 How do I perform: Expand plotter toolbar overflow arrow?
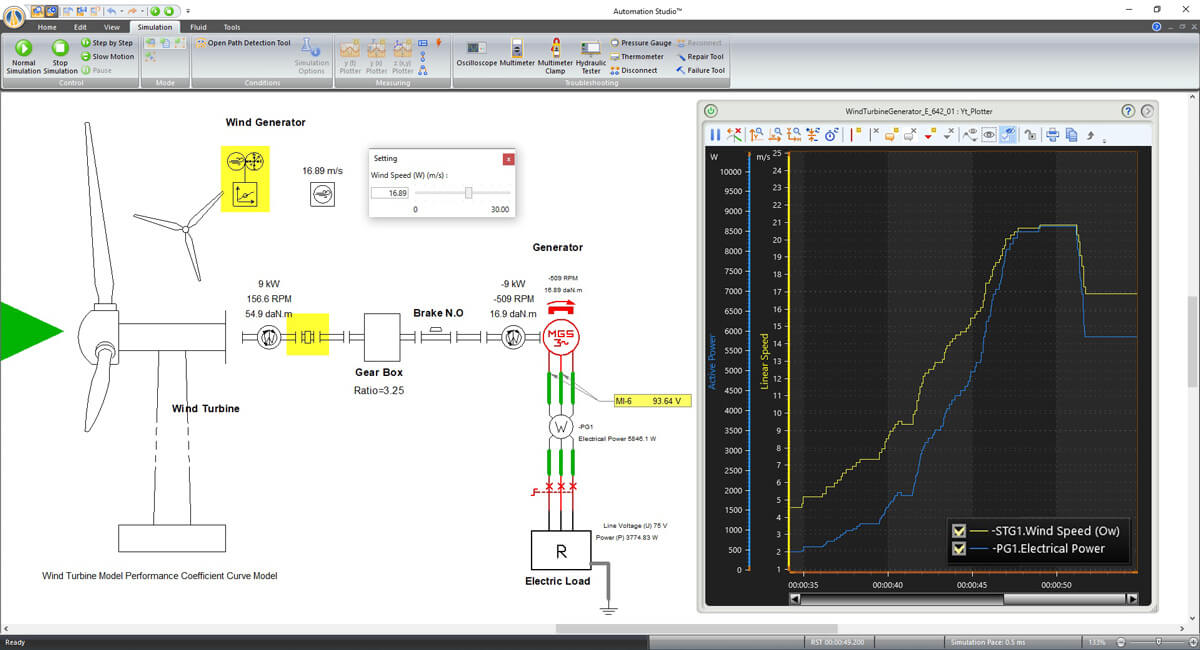[1103, 141]
